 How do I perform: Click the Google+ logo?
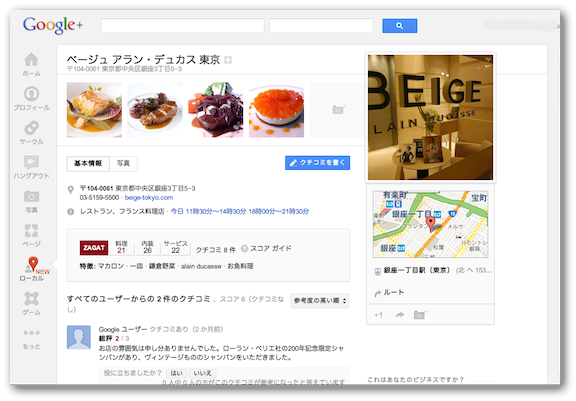(53, 25)
